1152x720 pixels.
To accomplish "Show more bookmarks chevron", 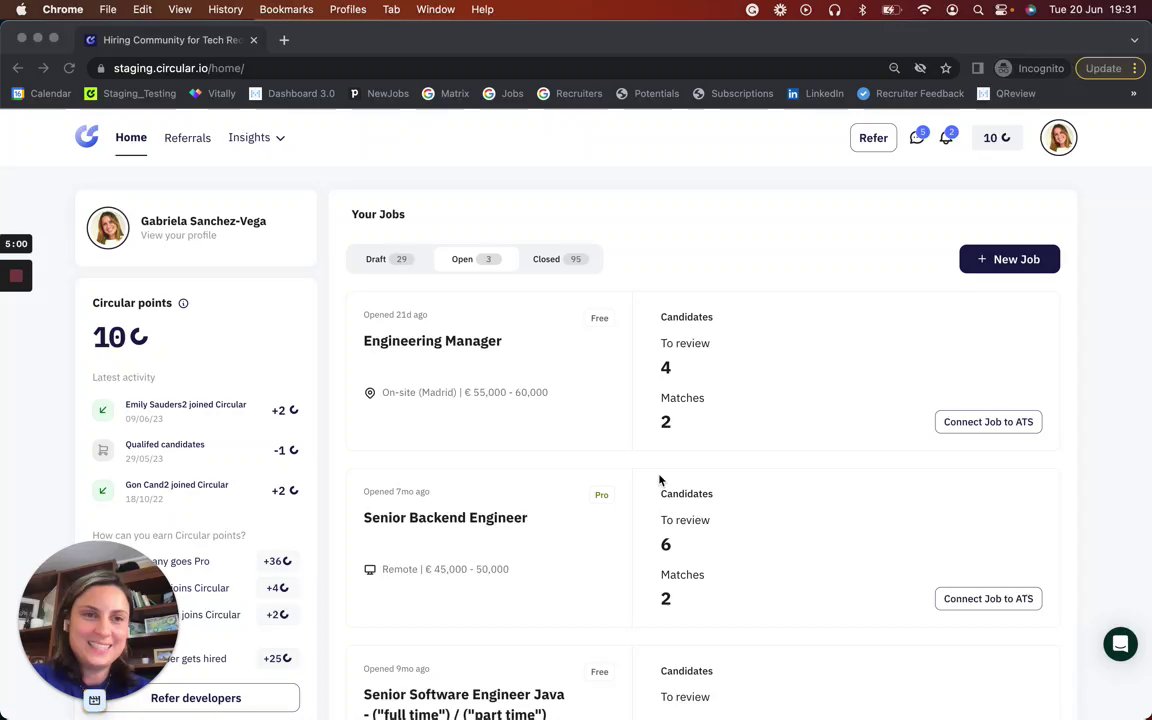I will (1134, 93).
